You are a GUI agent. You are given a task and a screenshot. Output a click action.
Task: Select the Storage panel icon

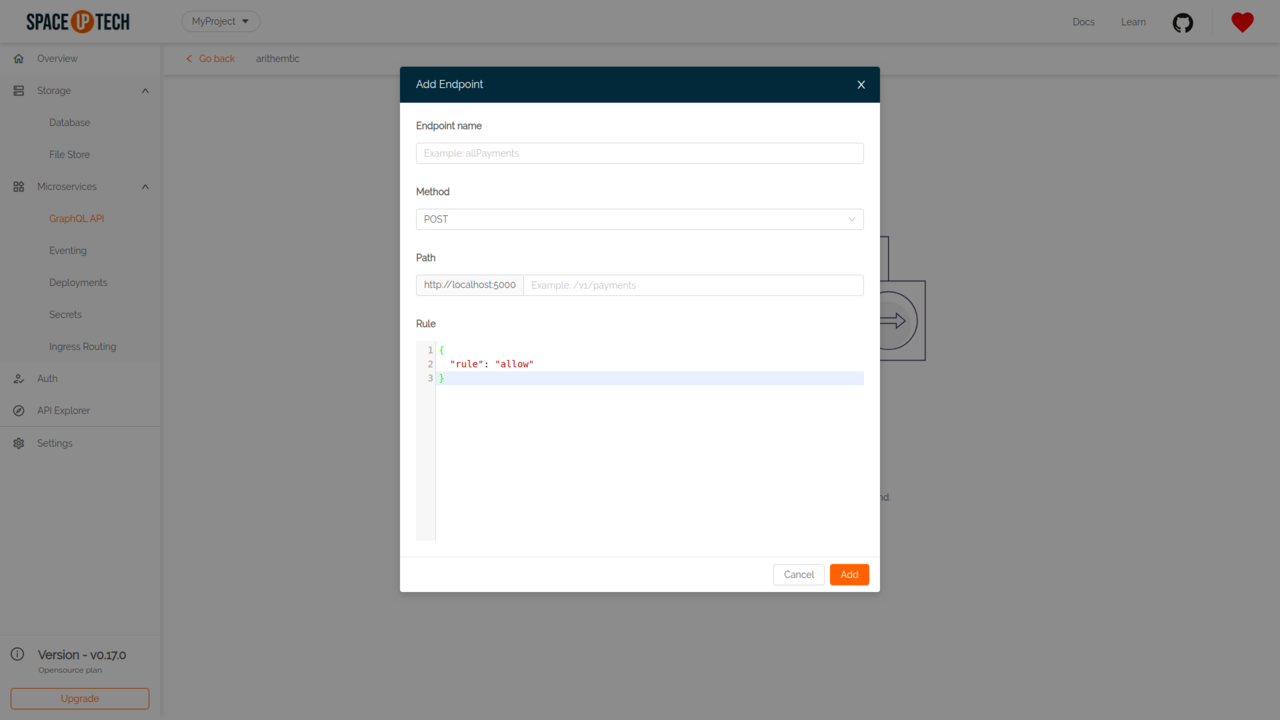pos(17,90)
